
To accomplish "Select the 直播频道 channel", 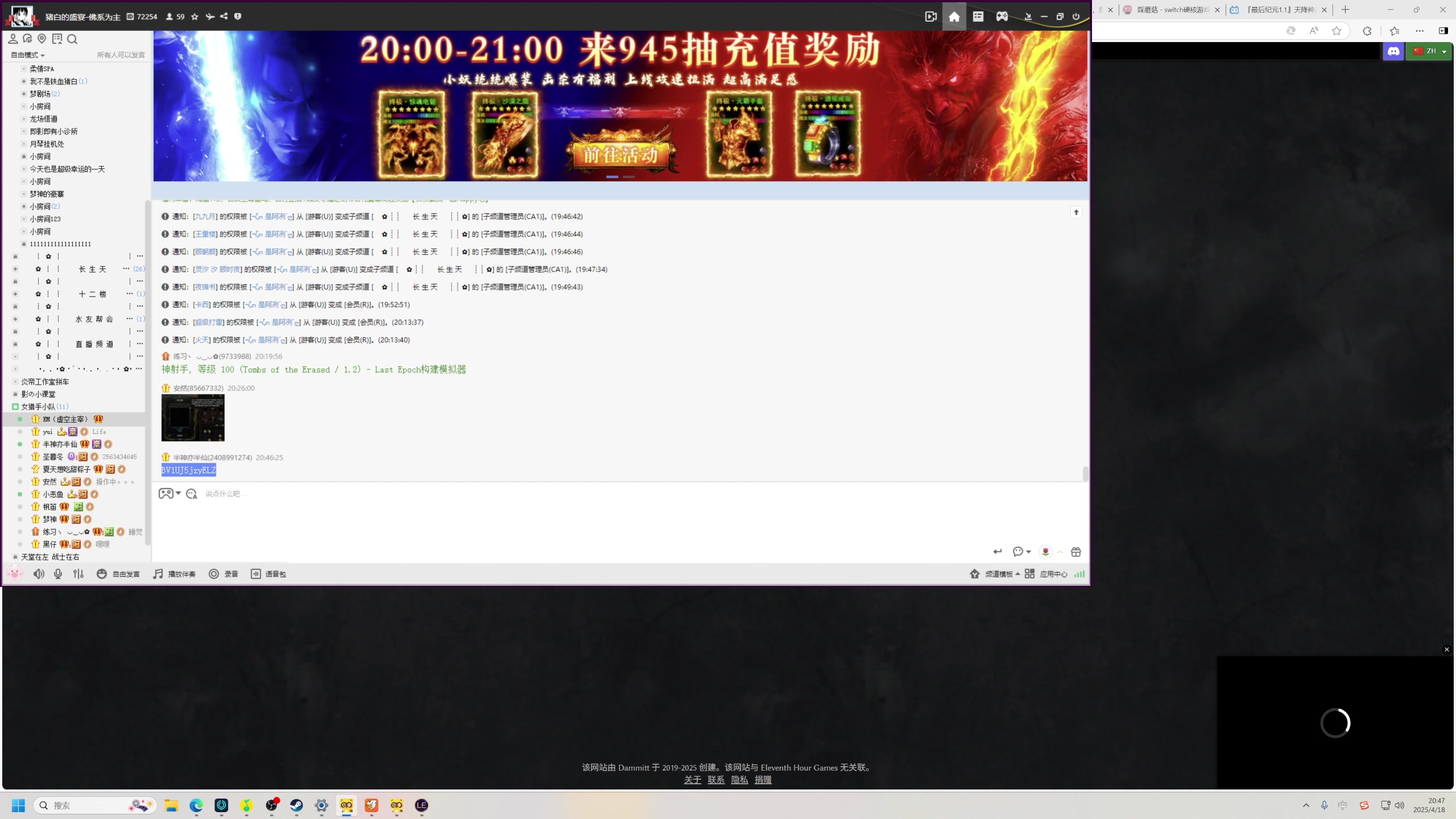I will click(x=94, y=344).
